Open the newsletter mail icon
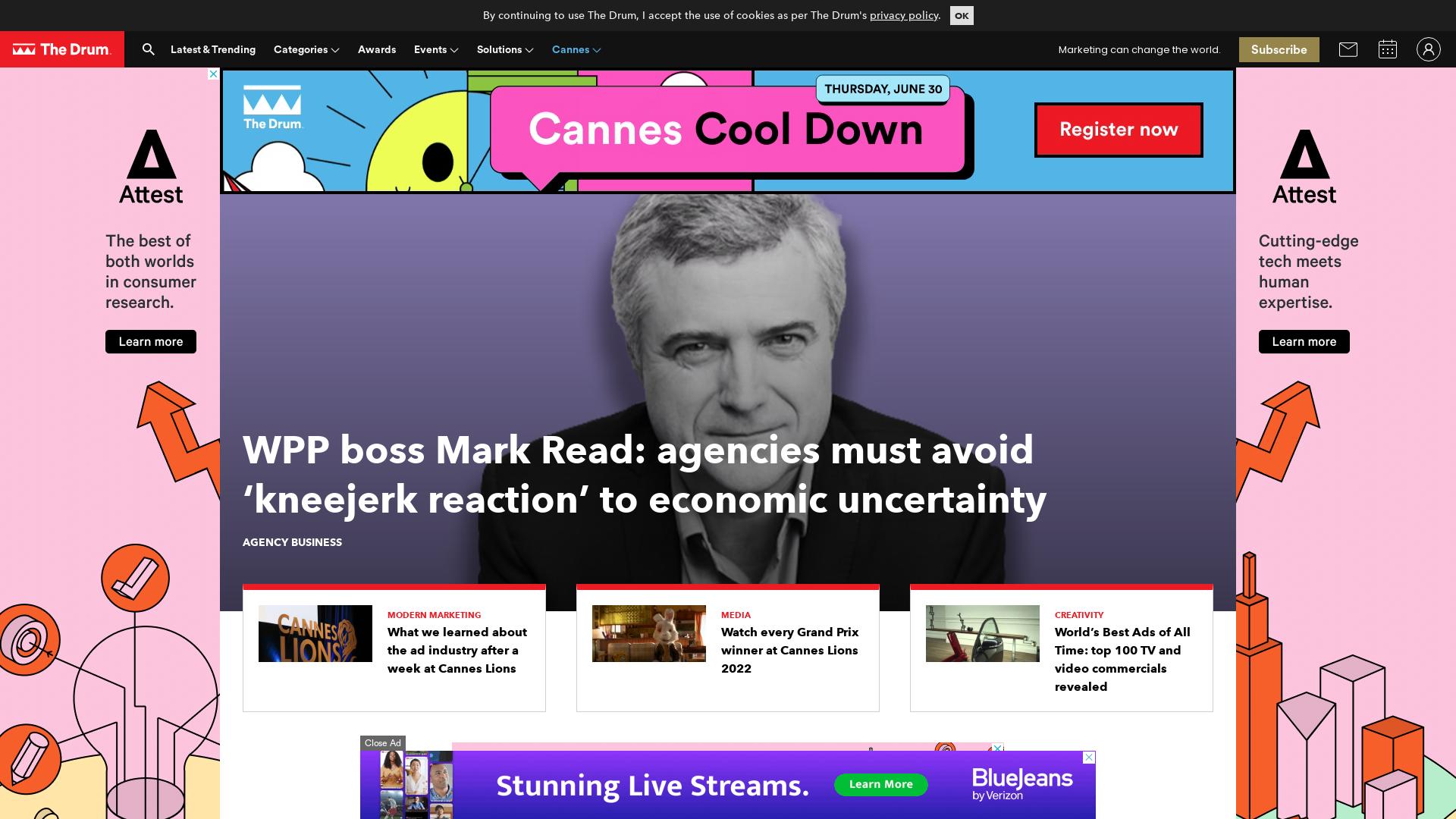 (1349, 49)
